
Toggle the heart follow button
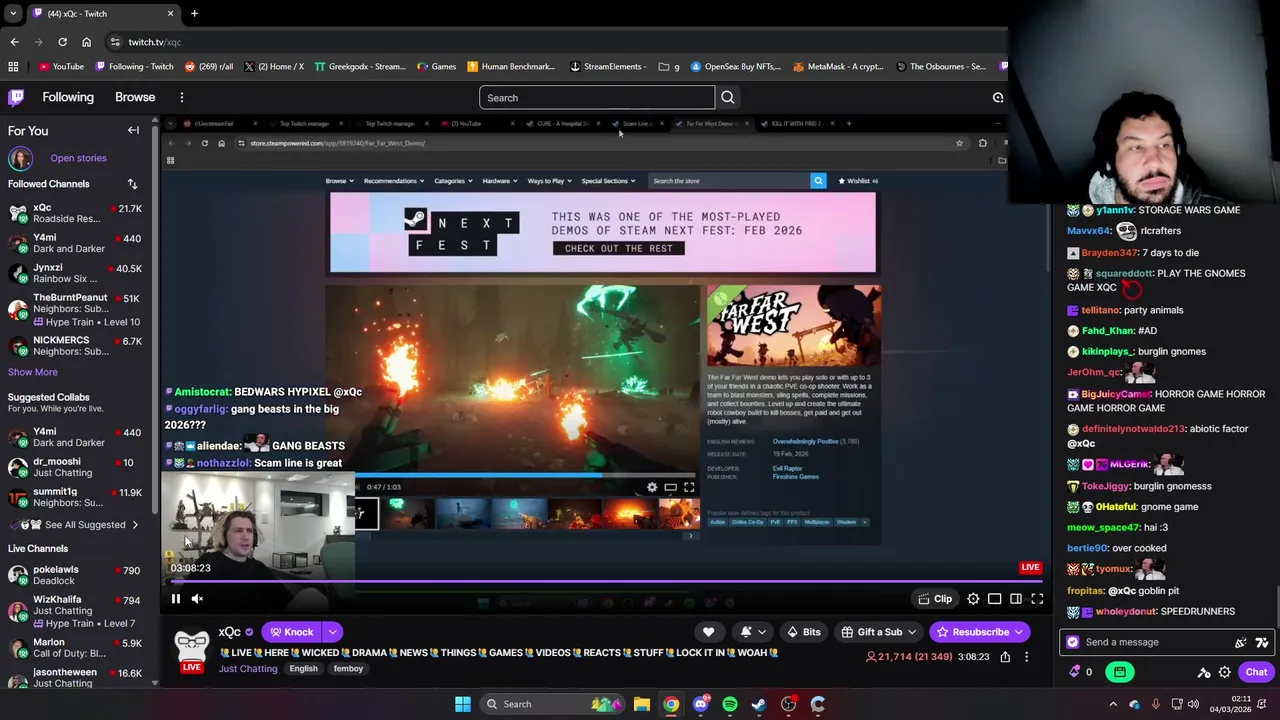(x=708, y=632)
